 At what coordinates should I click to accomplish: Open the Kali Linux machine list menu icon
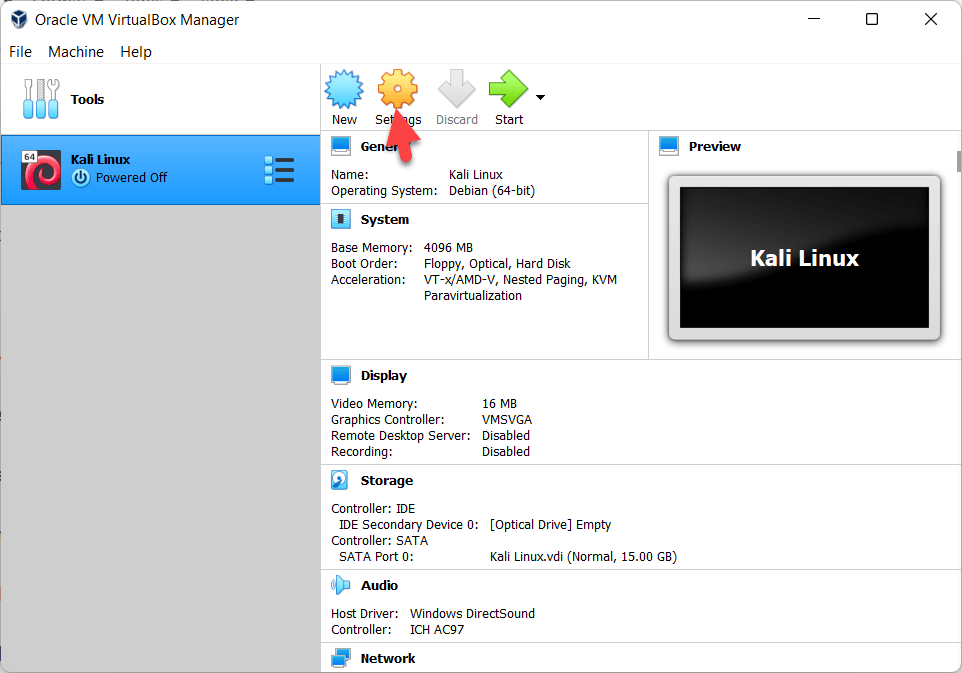click(x=279, y=170)
